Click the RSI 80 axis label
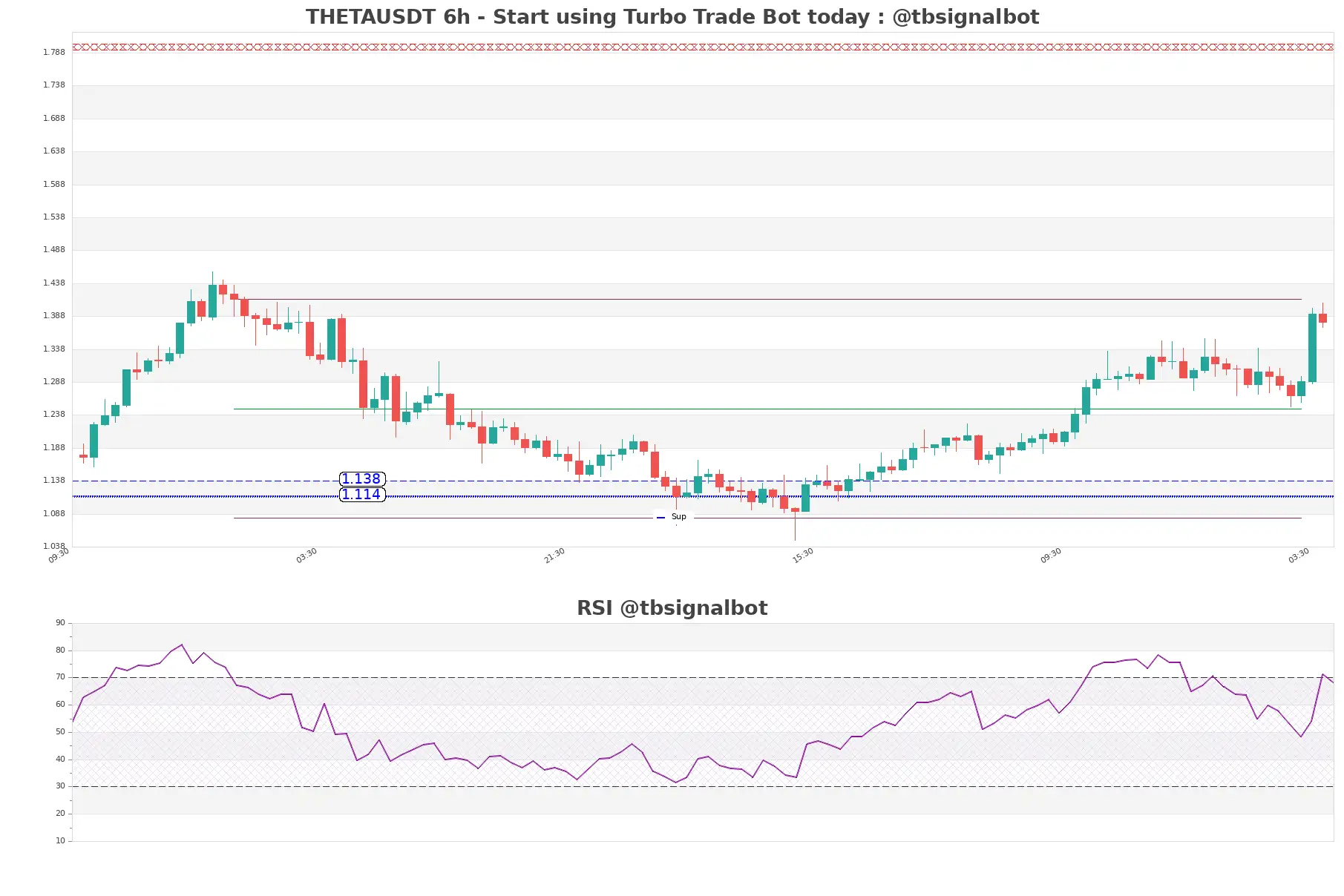 coord(60,650)
